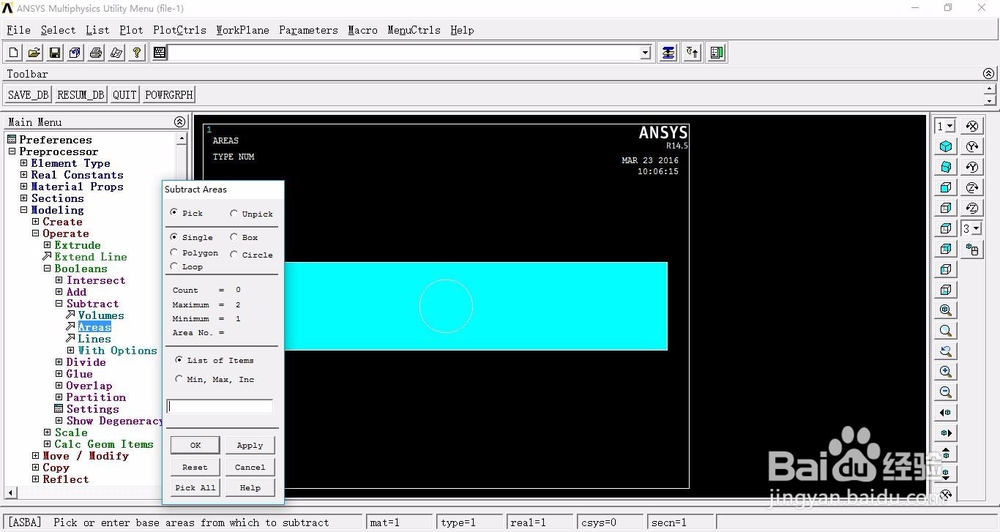1000x532 pixels.
Task: Expand the Material Props tree node
Action: (x=24, y=187)
